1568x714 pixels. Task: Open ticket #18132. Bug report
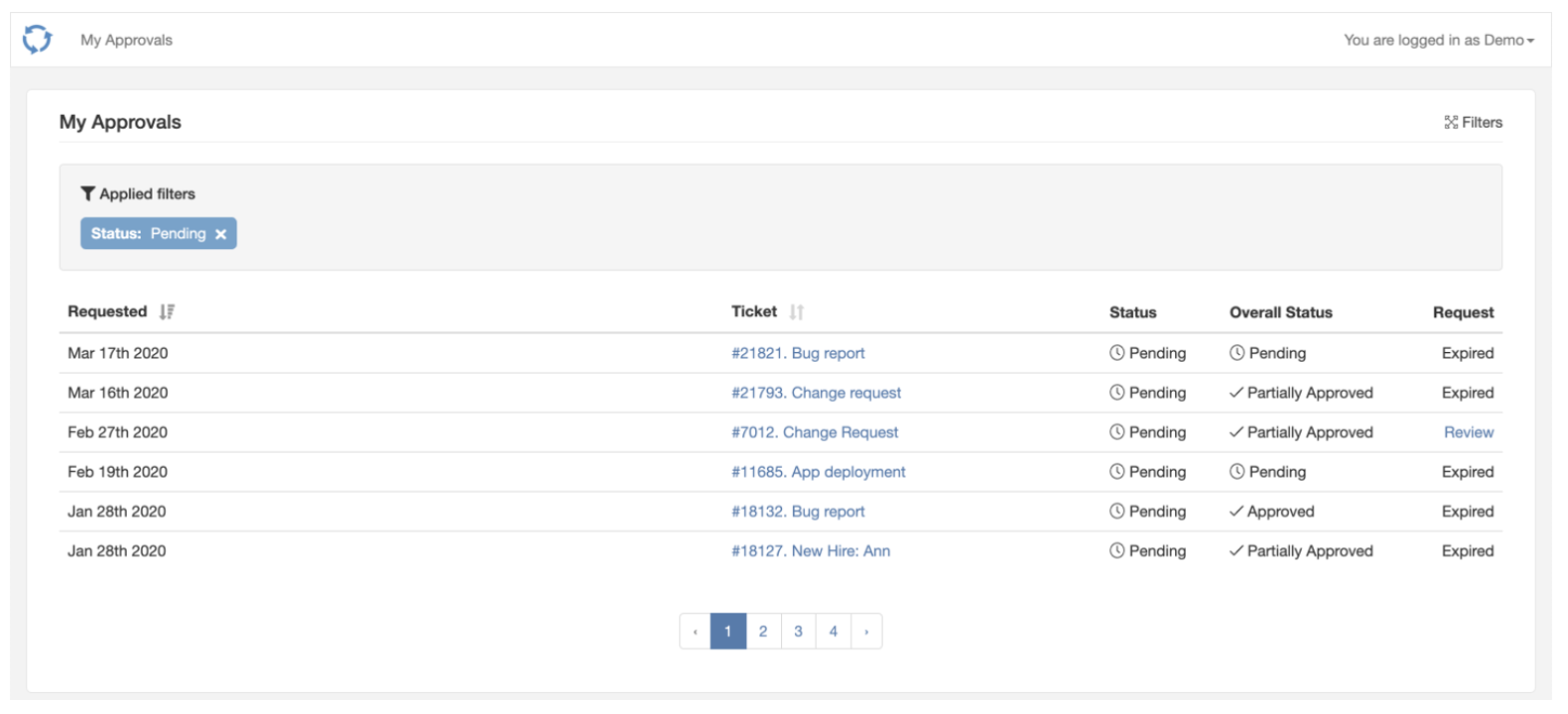[x=798, y=512]
